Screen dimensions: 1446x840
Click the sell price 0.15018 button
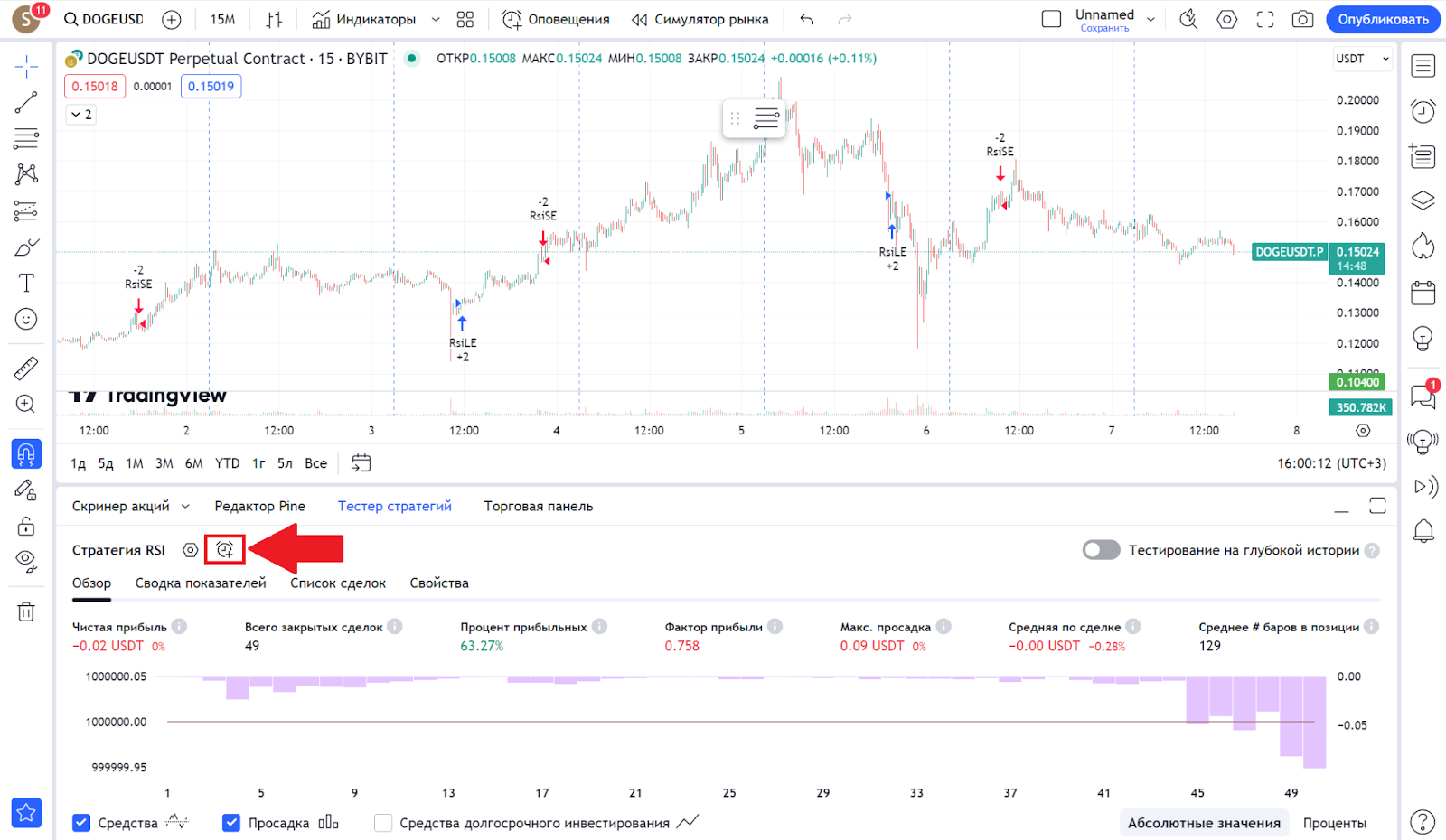click(95, 87)
